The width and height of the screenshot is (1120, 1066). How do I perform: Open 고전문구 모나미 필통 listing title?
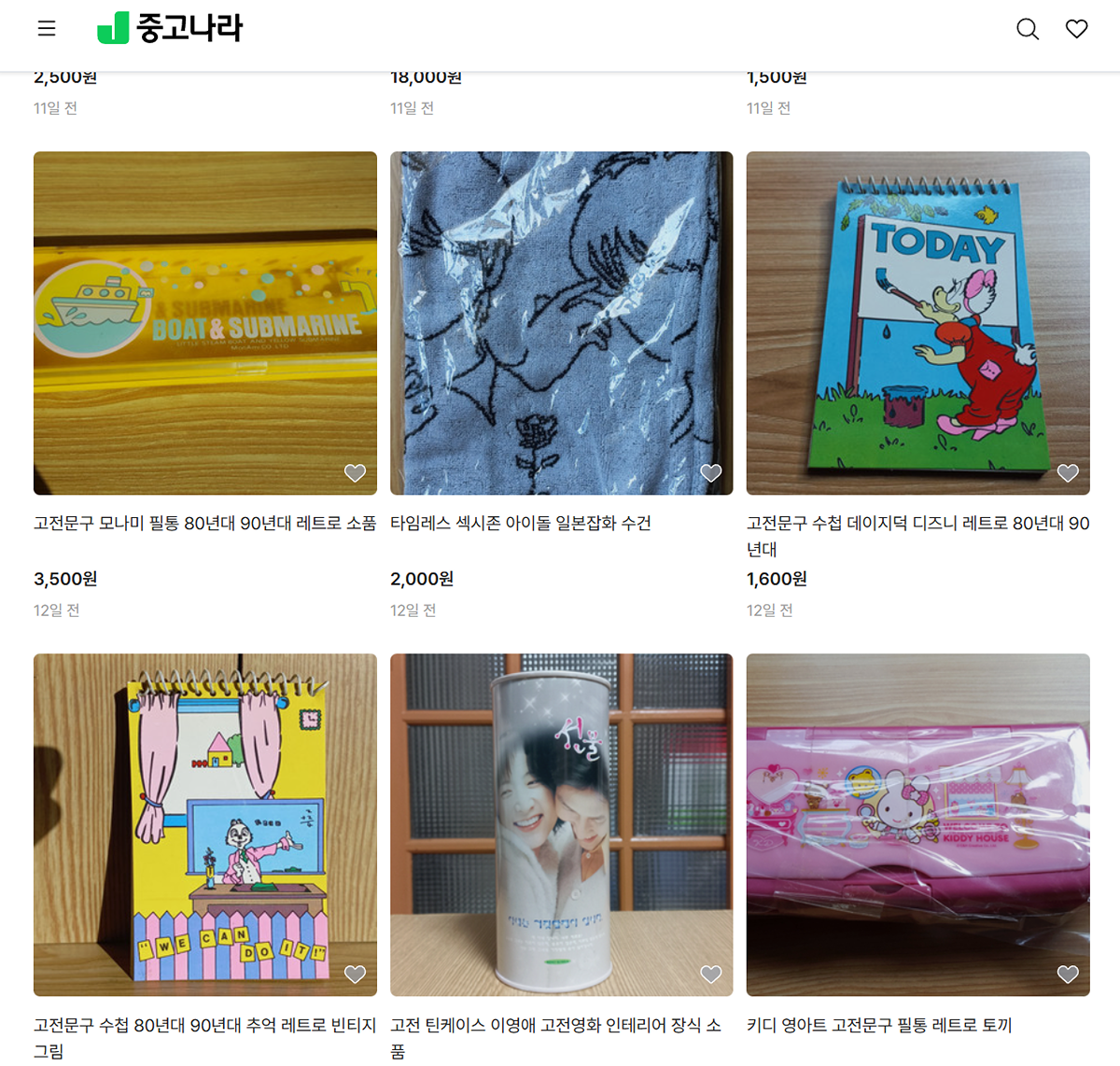coord(205,523)
